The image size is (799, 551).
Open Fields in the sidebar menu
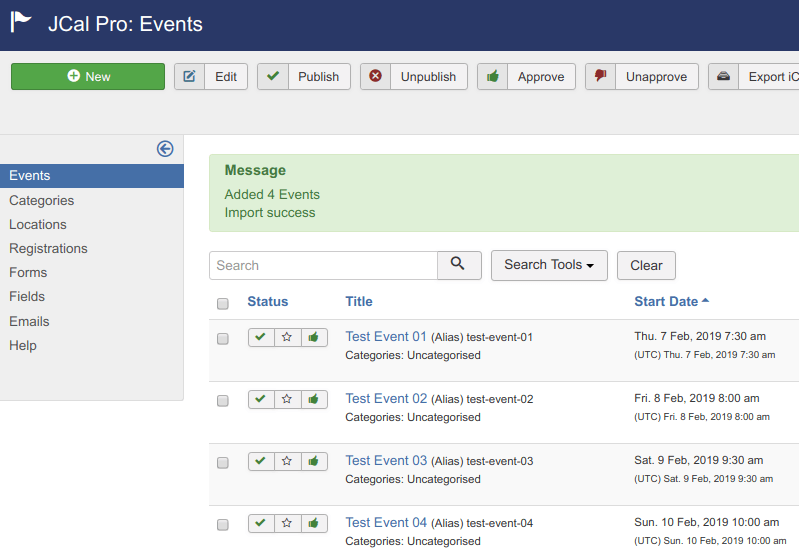[x=27, y=296]
